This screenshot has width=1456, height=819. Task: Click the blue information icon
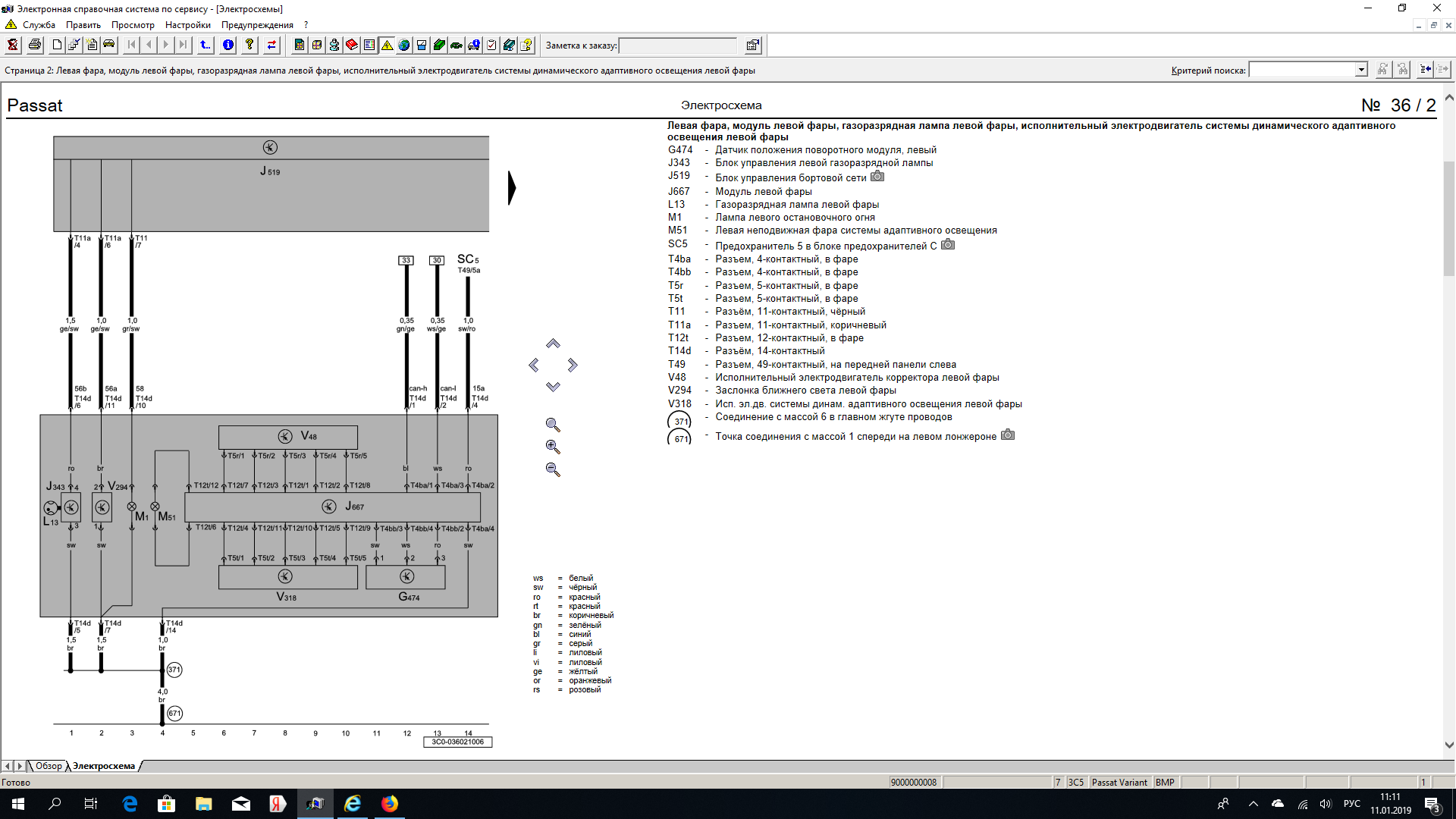[228, 45]
